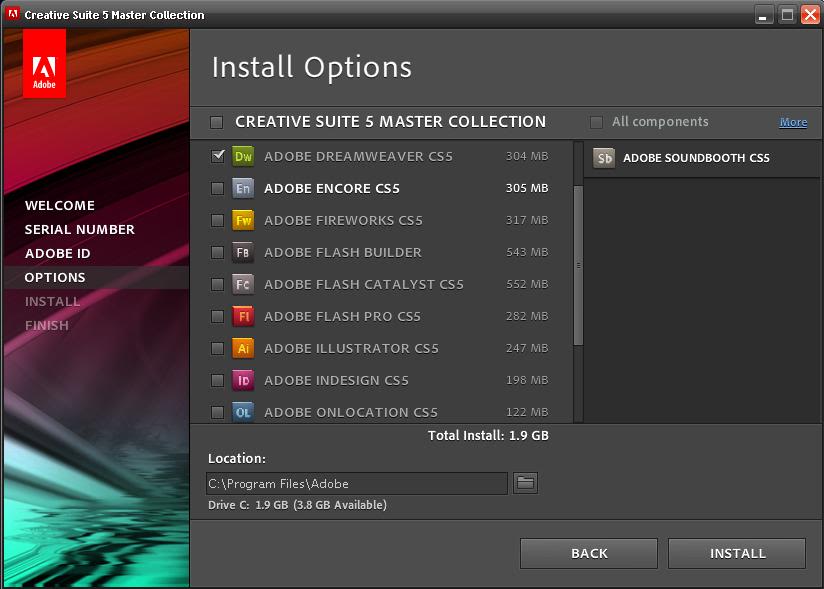Select the Adobe Soundbooth CS5 component row
This screenshot has height=589, width=824.
coord(702,158)
